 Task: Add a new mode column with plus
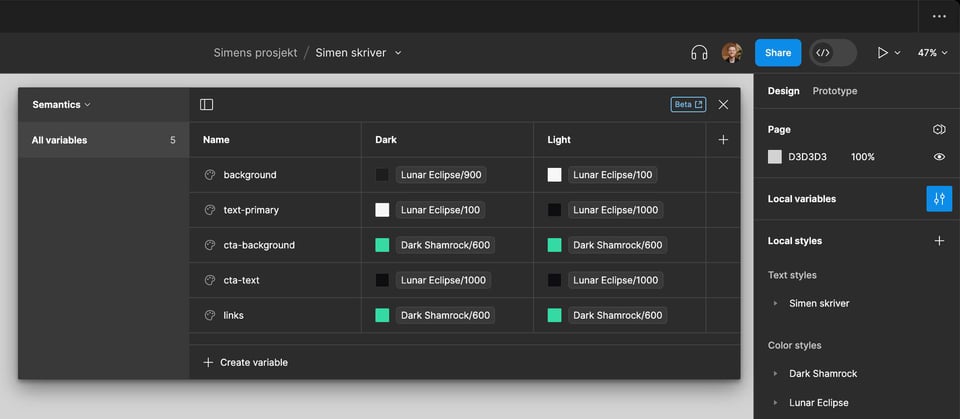(x=723, y=140)
